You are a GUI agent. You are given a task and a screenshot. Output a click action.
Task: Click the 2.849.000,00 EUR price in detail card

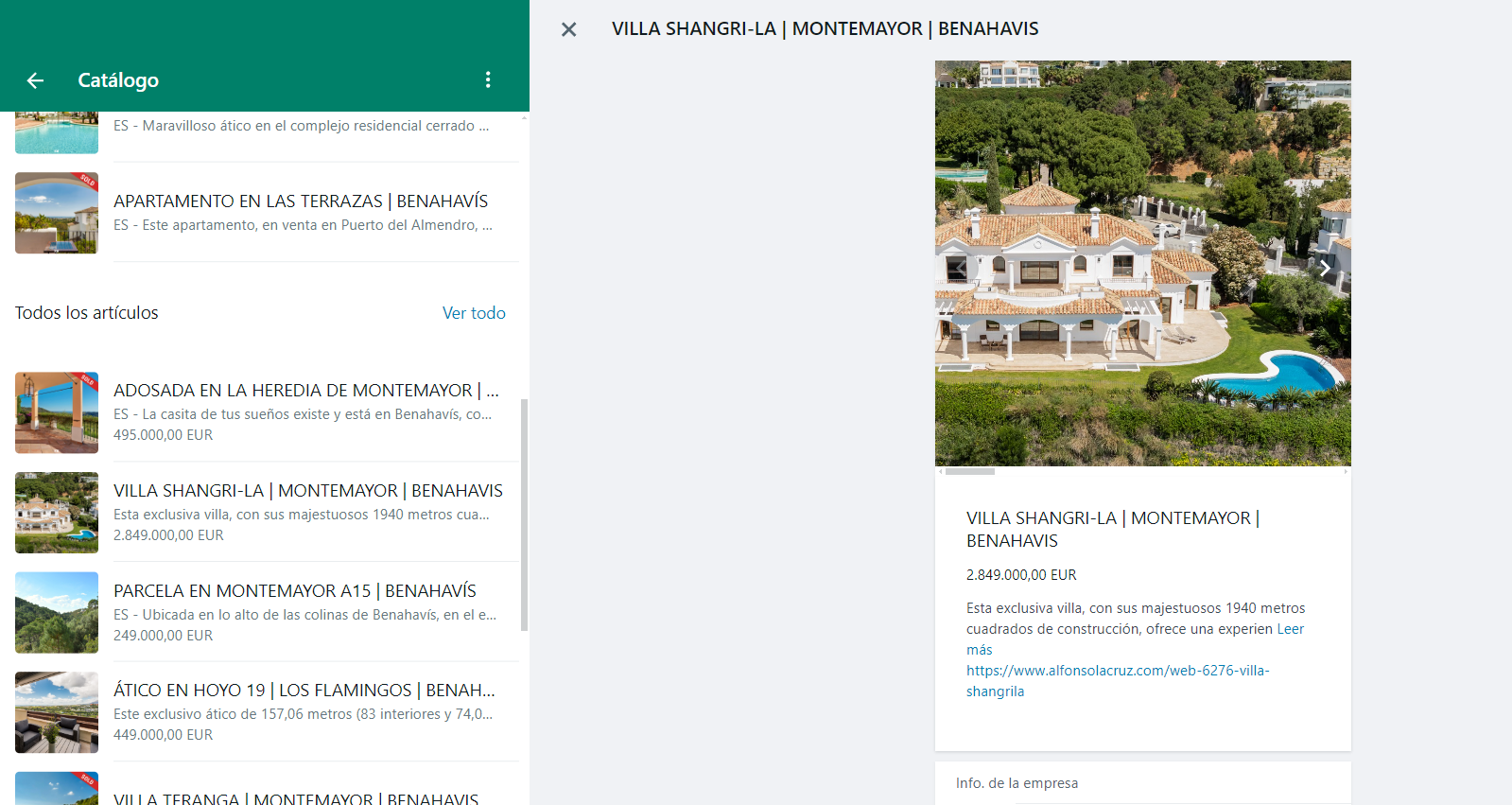1021,575
